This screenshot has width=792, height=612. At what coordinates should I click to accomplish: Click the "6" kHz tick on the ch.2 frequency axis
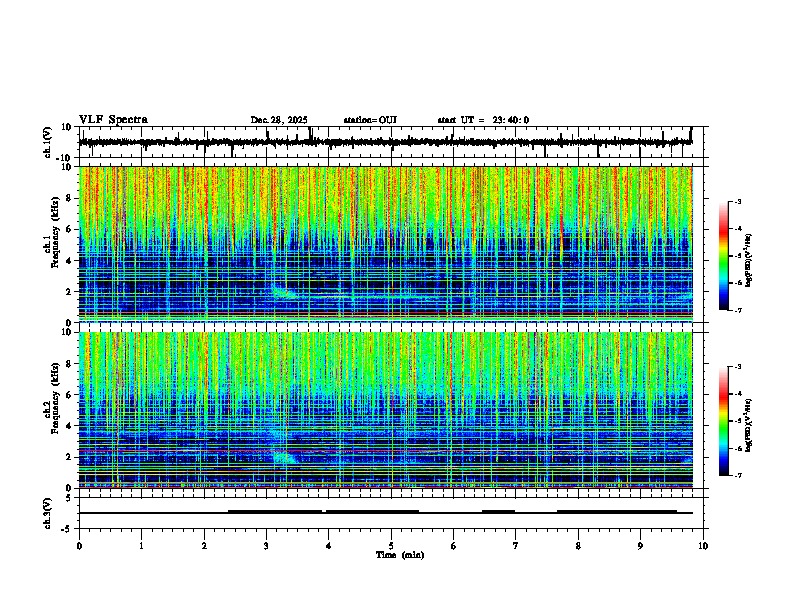click(x=70, y=395)
